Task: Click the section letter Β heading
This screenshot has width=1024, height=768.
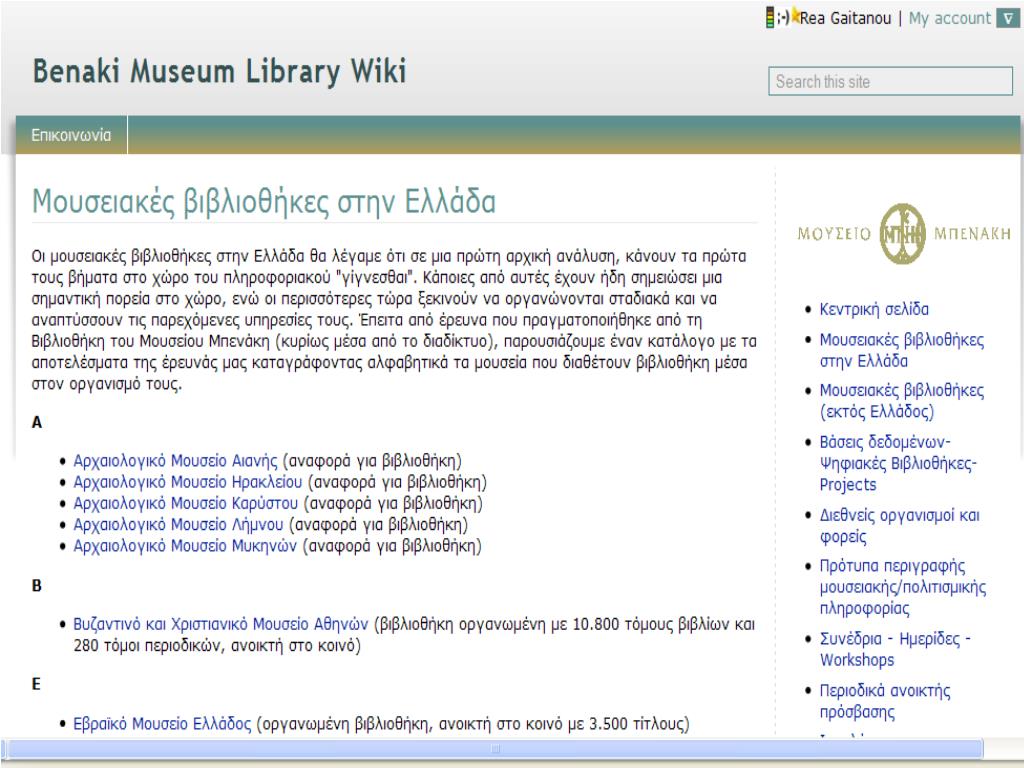Action: (x=37, y=585)
